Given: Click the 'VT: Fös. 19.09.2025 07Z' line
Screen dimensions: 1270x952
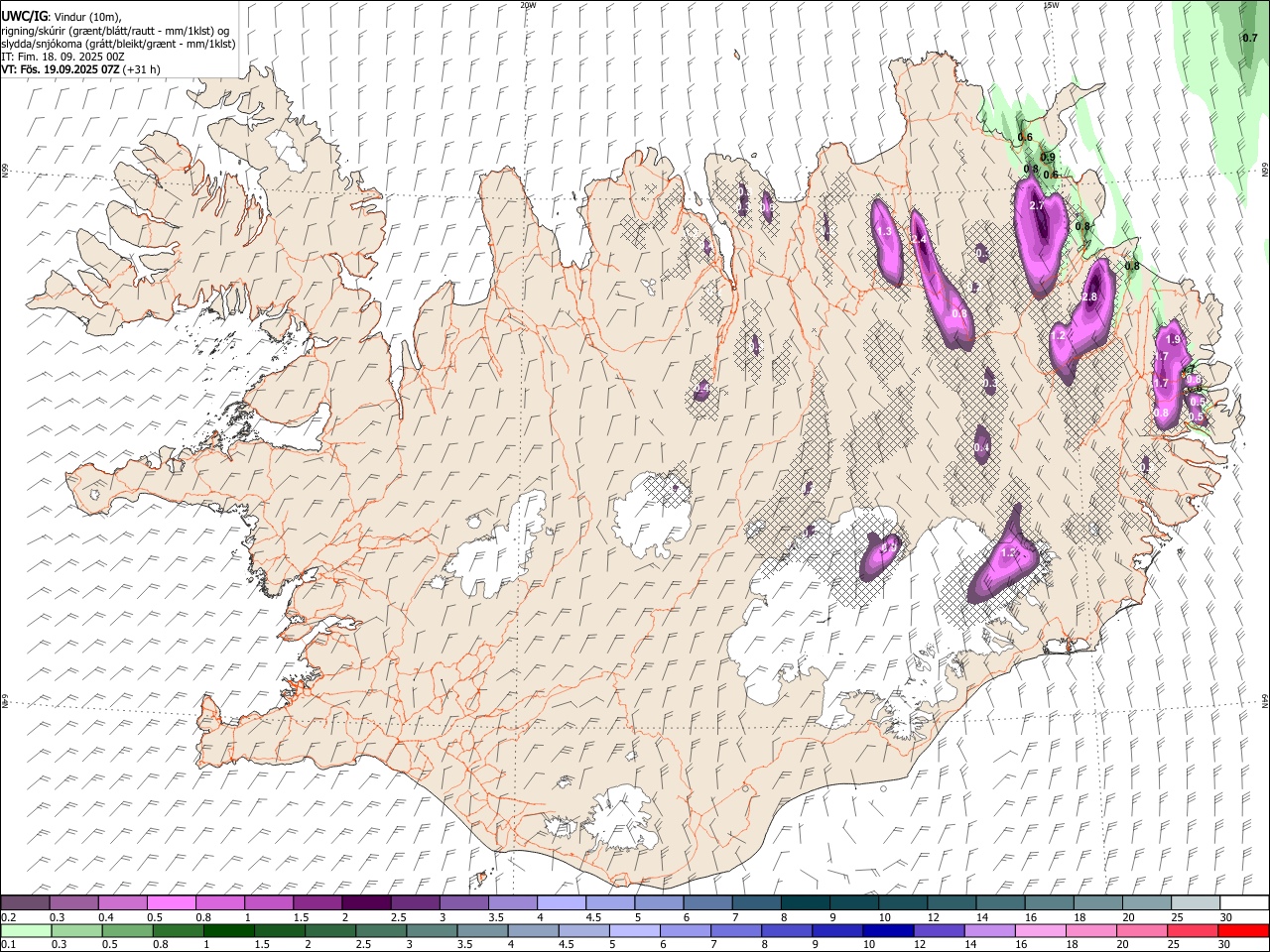Looking at the screenshot, I should [80, 69].
